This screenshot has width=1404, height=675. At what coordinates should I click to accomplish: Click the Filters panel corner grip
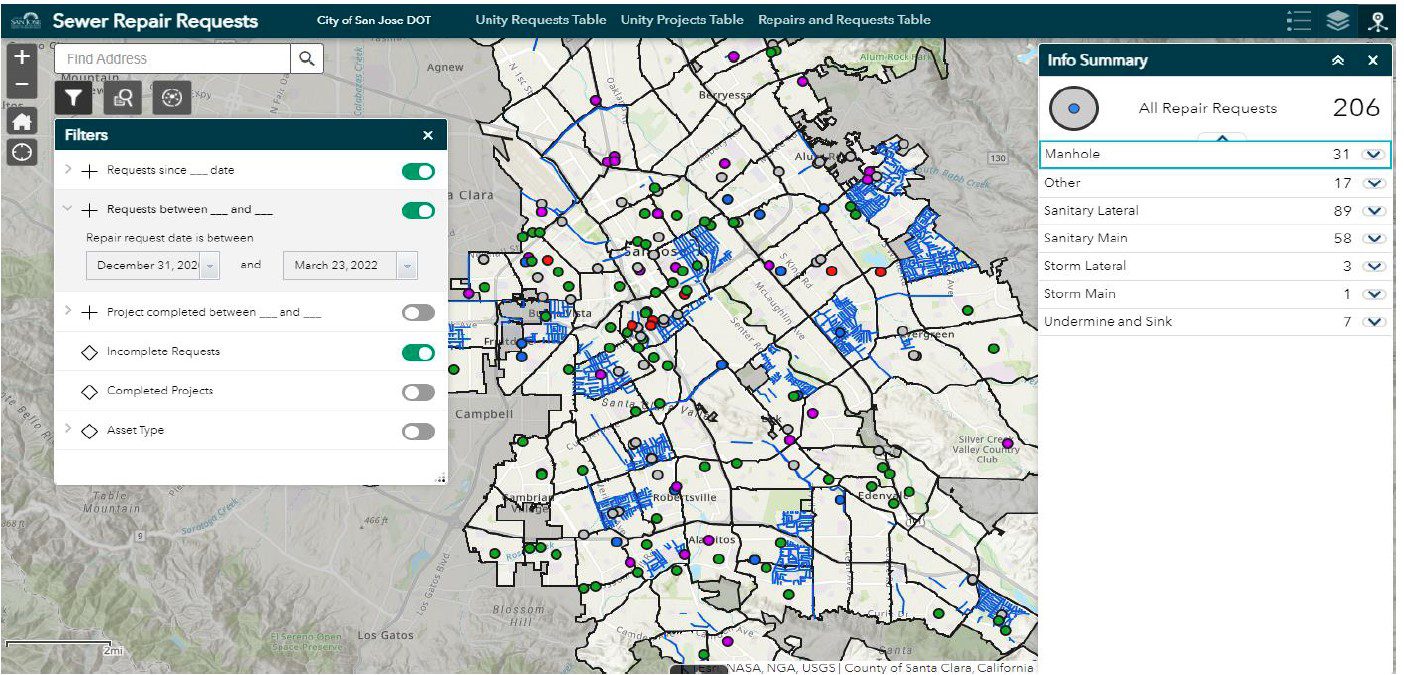(x=441, y=479)
